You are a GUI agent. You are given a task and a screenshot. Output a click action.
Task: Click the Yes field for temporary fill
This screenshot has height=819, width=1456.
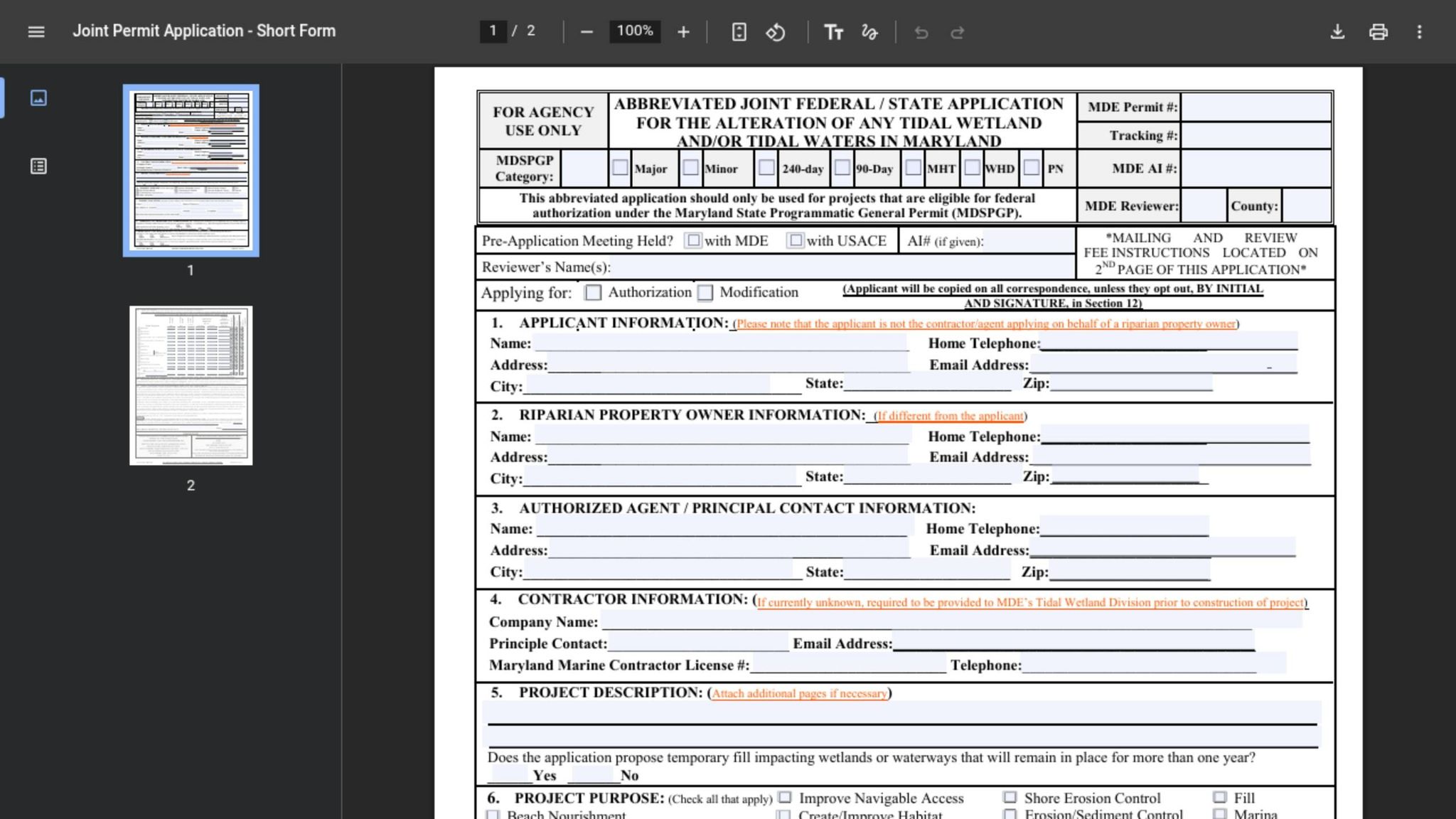510,774
